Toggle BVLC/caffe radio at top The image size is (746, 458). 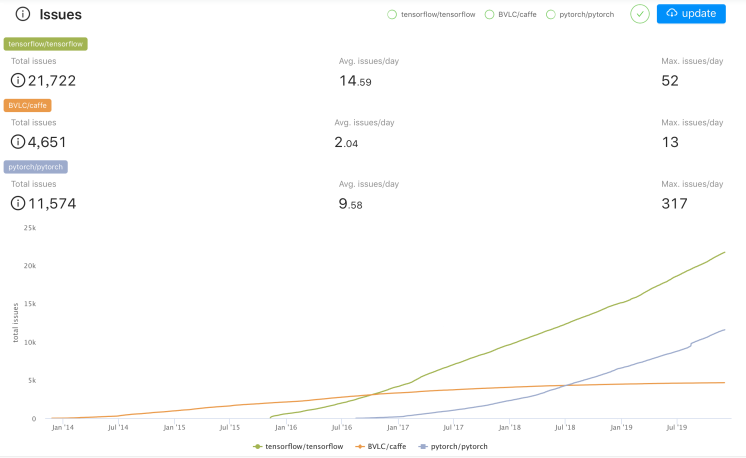(489, 15)
